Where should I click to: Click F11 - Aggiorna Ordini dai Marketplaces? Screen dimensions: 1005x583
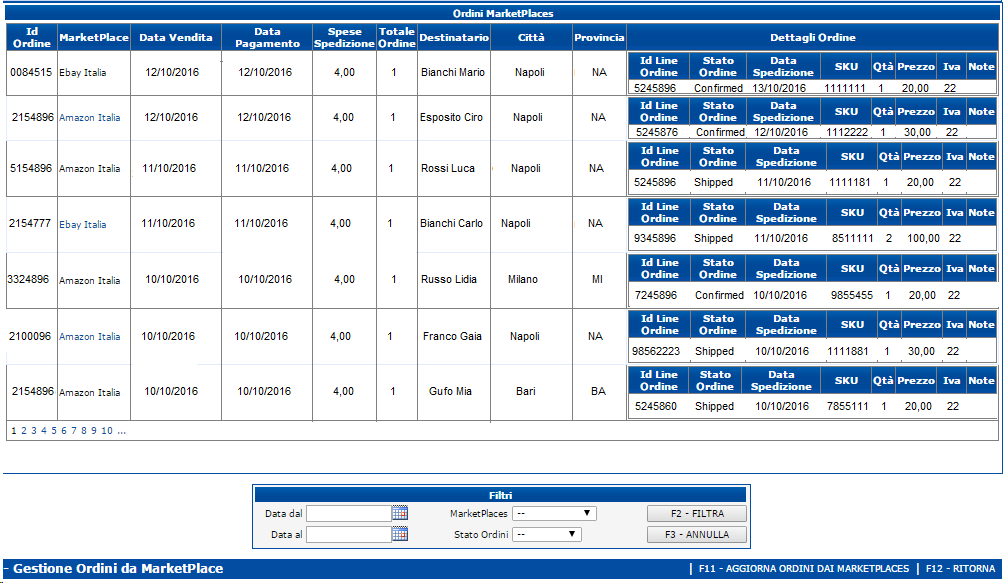(x=804, y=568)
